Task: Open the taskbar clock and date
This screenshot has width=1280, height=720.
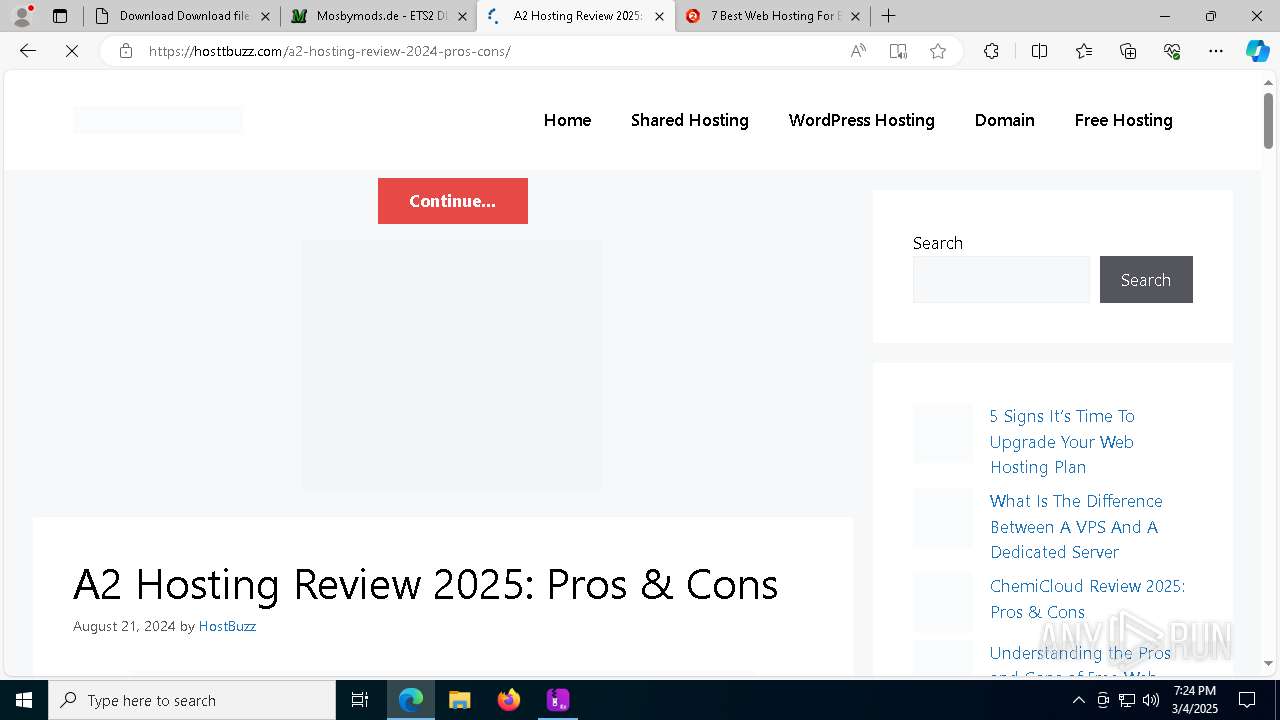Action: point(1195,700)
